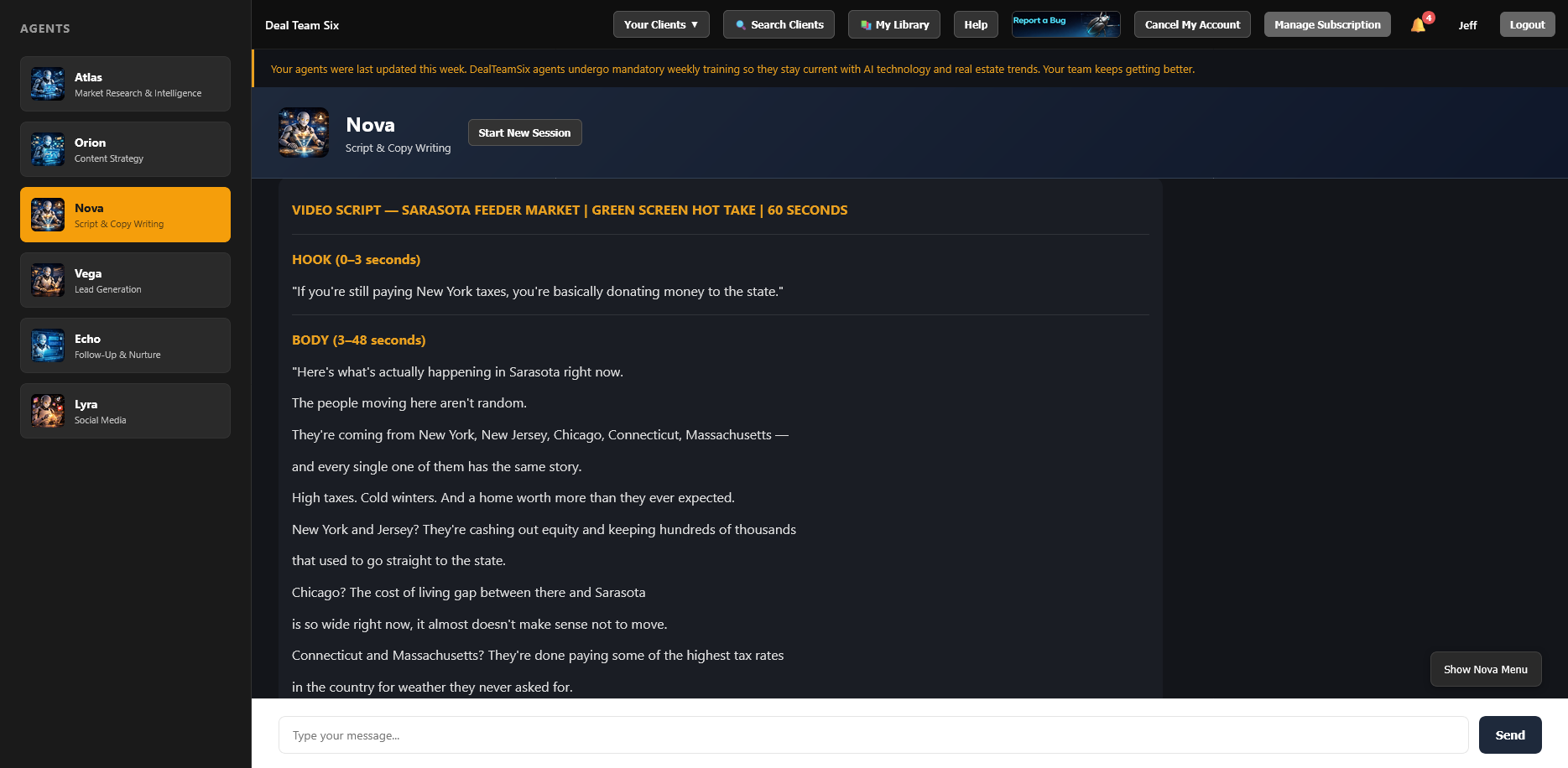
Task: Click Cancel My Account
Action: click(1192, 24)
